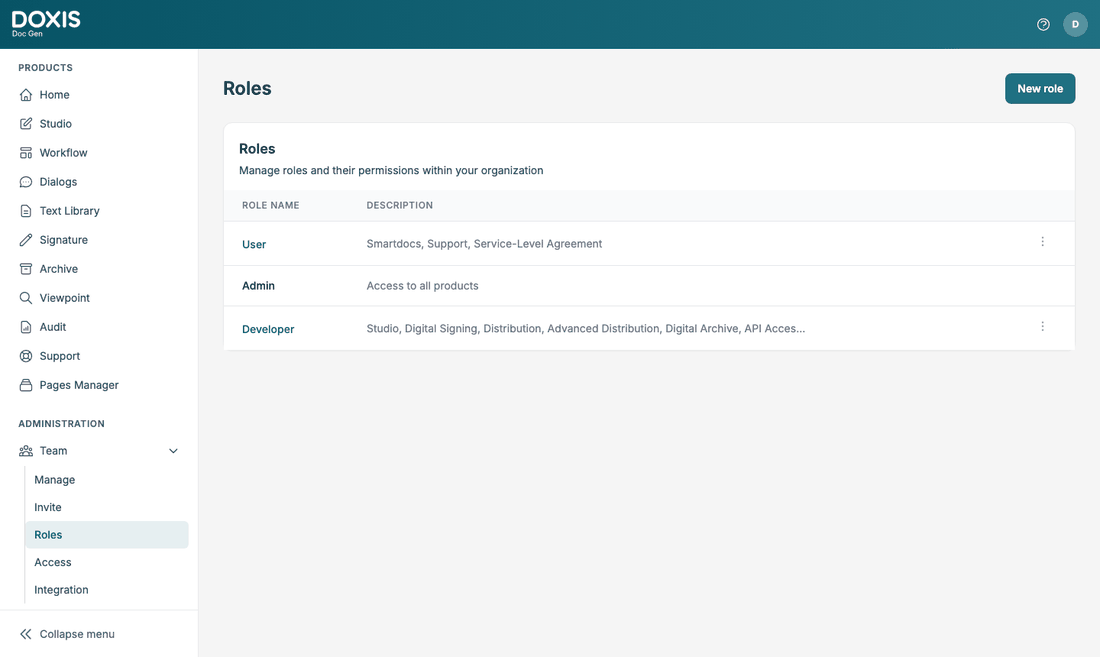Click the Viewpoint magnifier icon

[x=26, y=298]
